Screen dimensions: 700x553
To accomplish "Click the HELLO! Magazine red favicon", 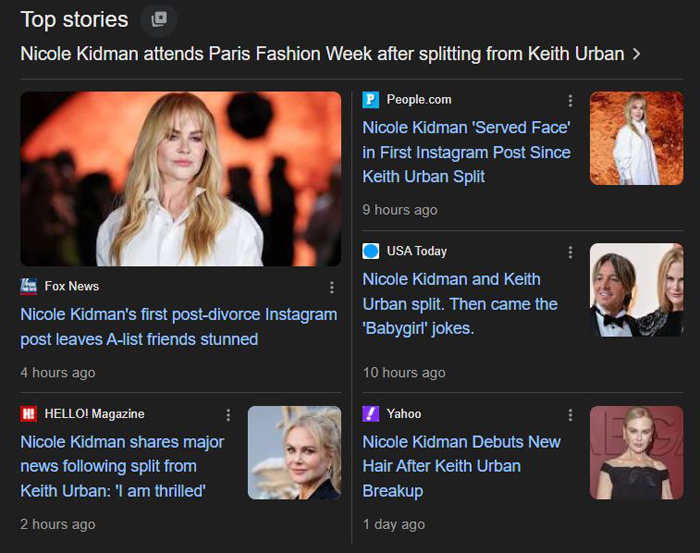I will click(29, 414).
